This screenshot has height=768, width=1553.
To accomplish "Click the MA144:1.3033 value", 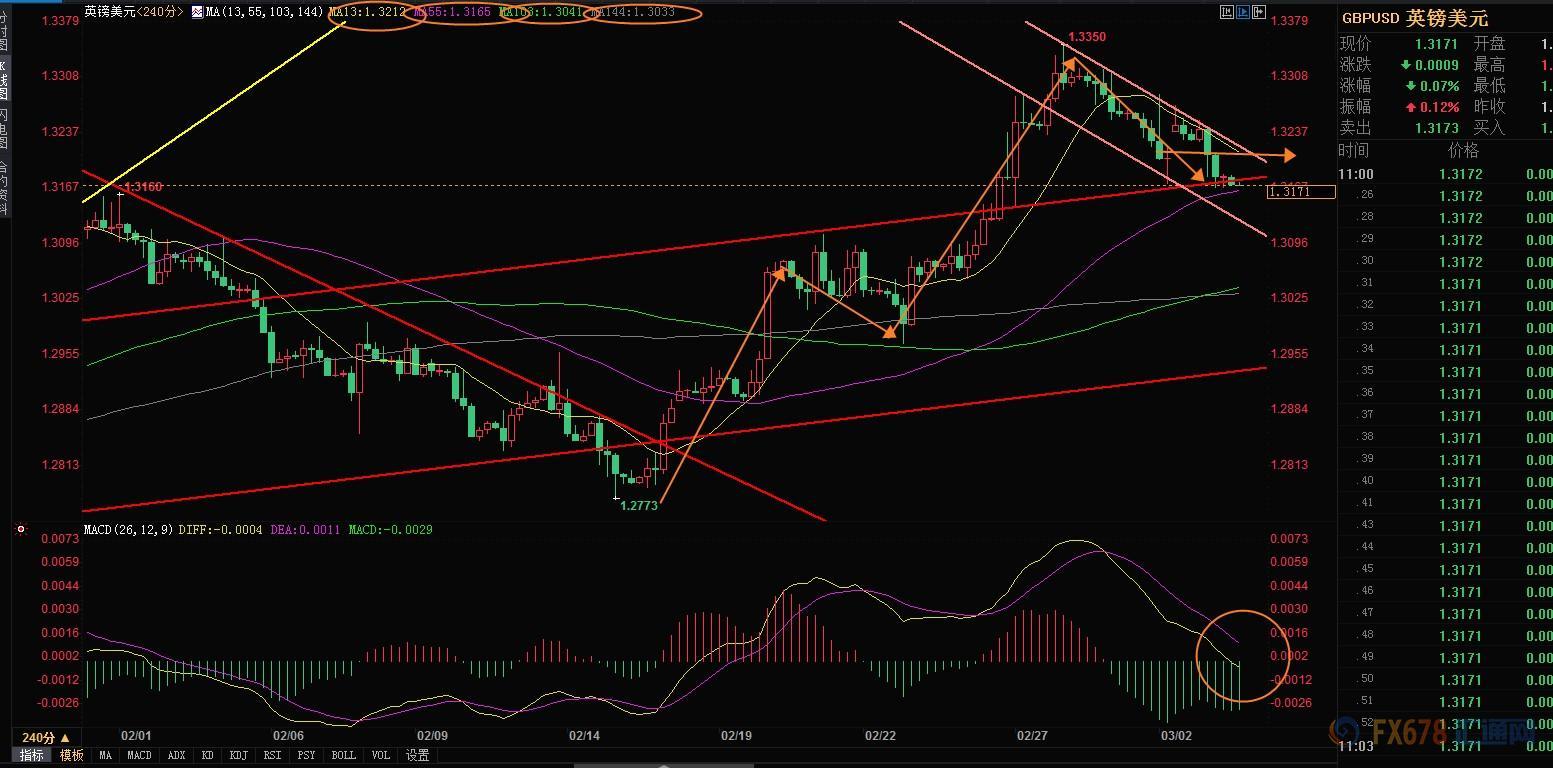I will point(632,12).
